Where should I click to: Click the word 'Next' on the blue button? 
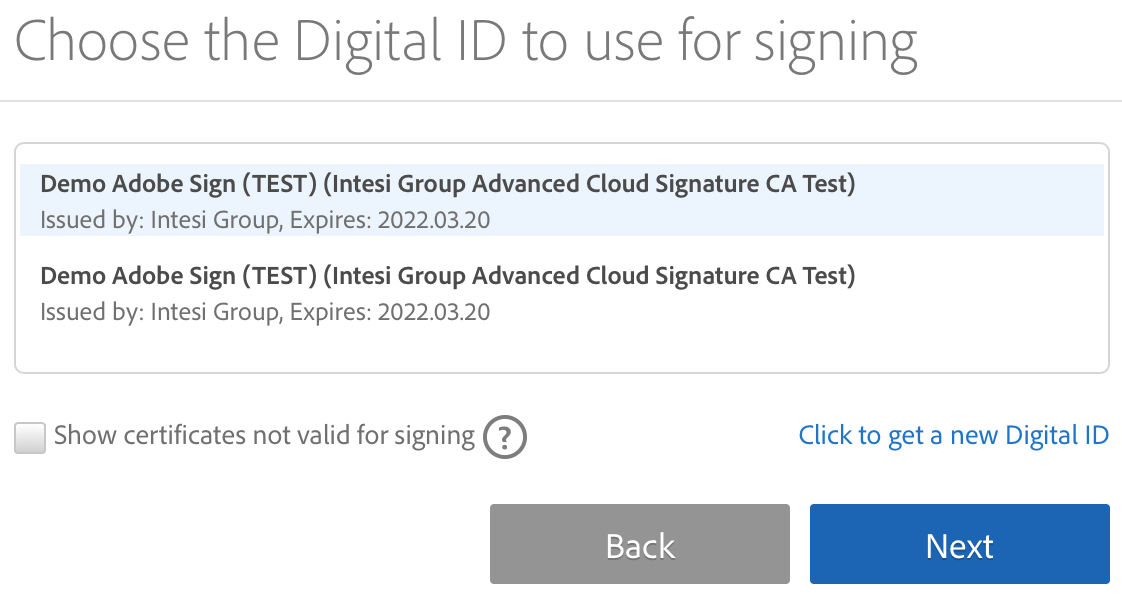coord(959,546)
